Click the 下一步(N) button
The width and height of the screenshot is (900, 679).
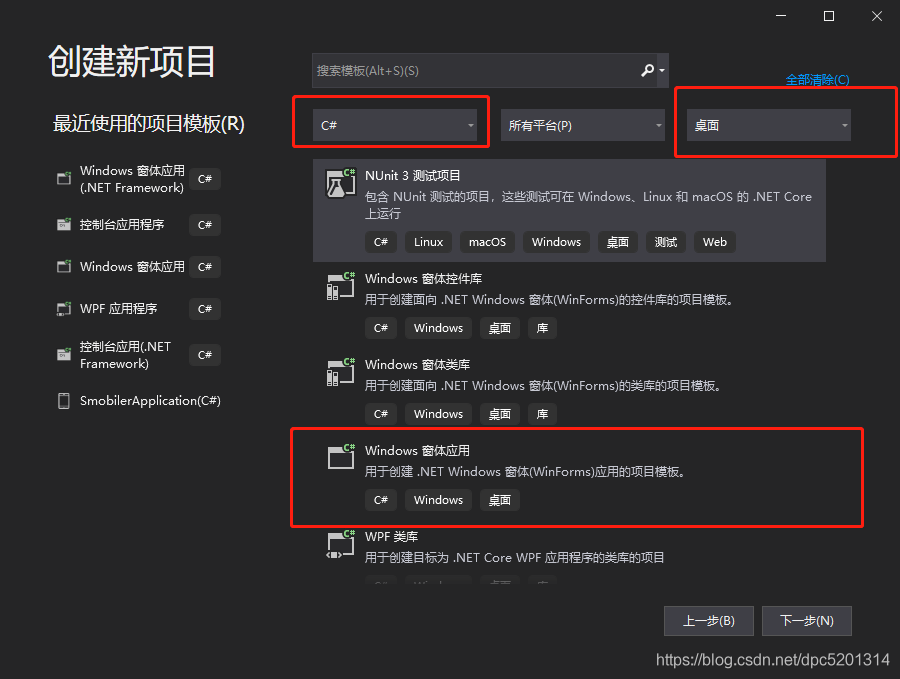click(x=806, y=621)
